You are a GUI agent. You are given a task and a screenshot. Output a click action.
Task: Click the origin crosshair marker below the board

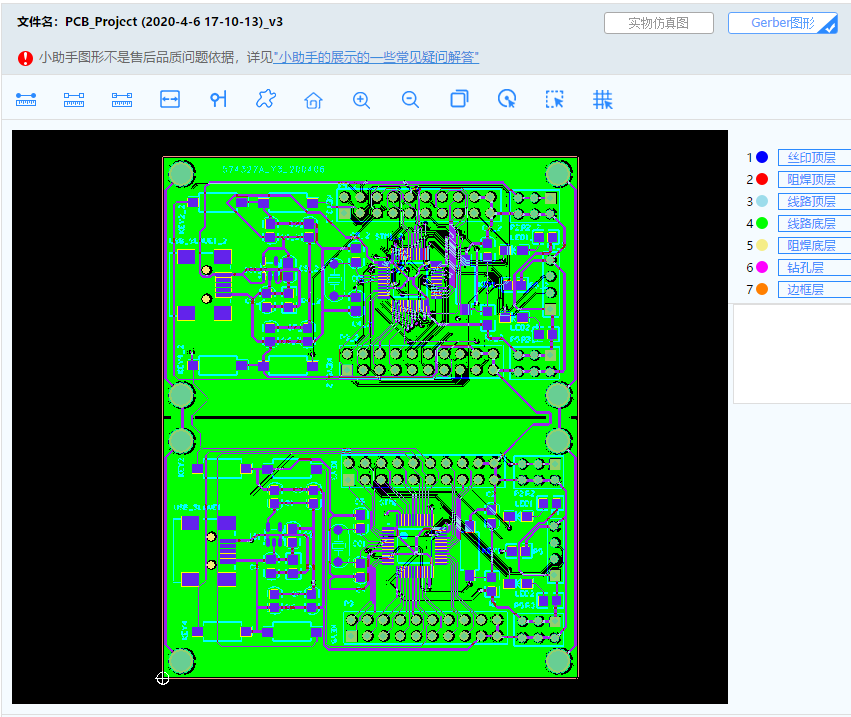point(162,678)
